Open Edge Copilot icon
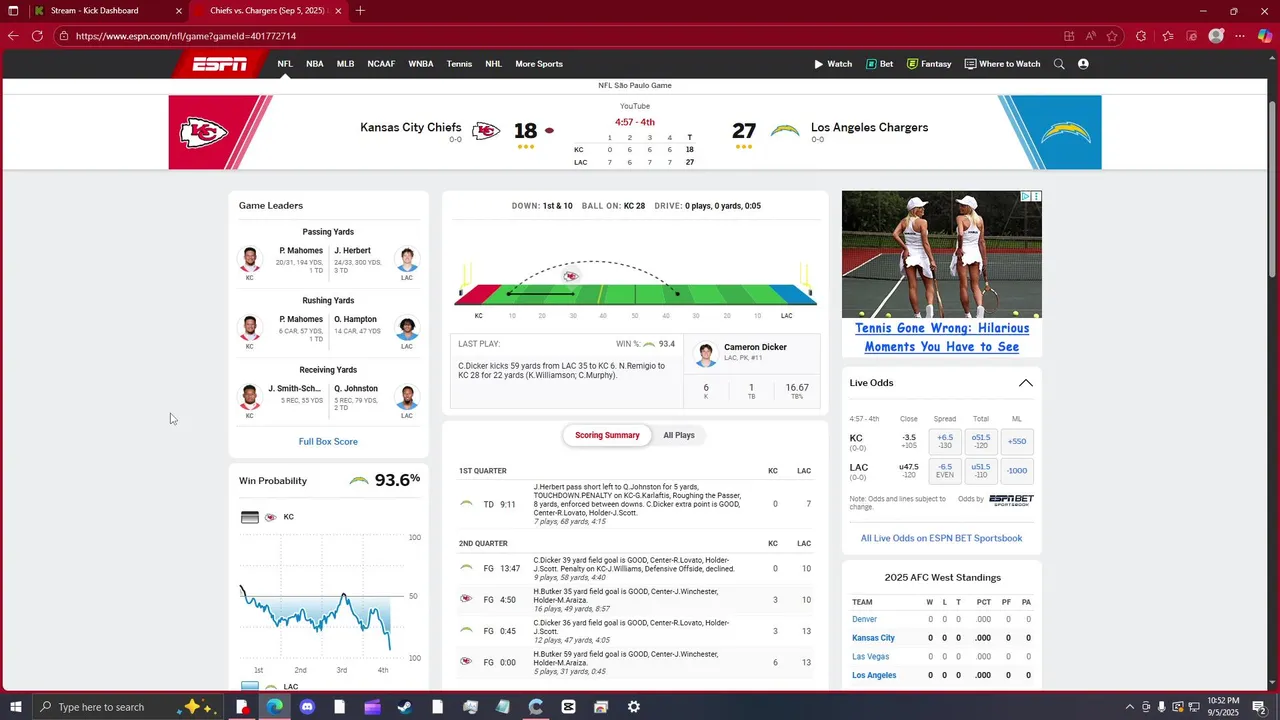The width and height of the screenshot is (1280, 720). pos(1265,36)
